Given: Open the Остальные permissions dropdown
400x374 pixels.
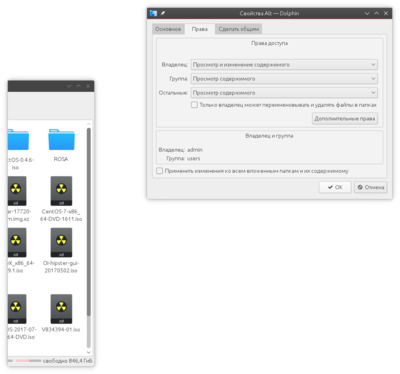Looking at the screenshot, I should 284,93.
